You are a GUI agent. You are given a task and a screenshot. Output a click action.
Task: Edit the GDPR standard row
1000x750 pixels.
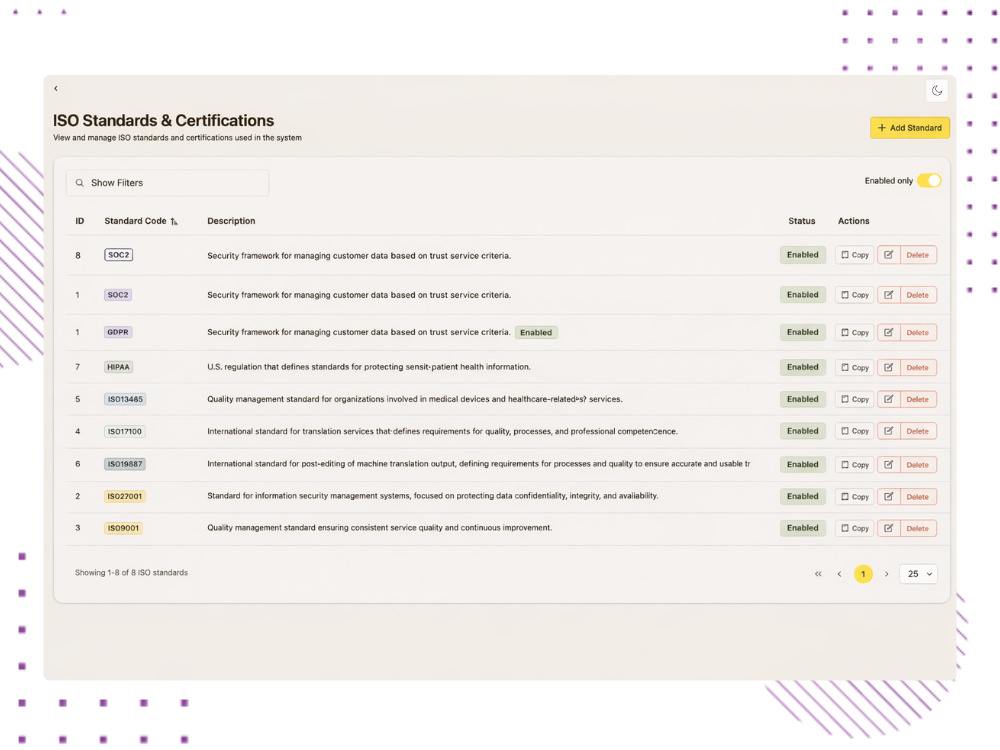888,333
